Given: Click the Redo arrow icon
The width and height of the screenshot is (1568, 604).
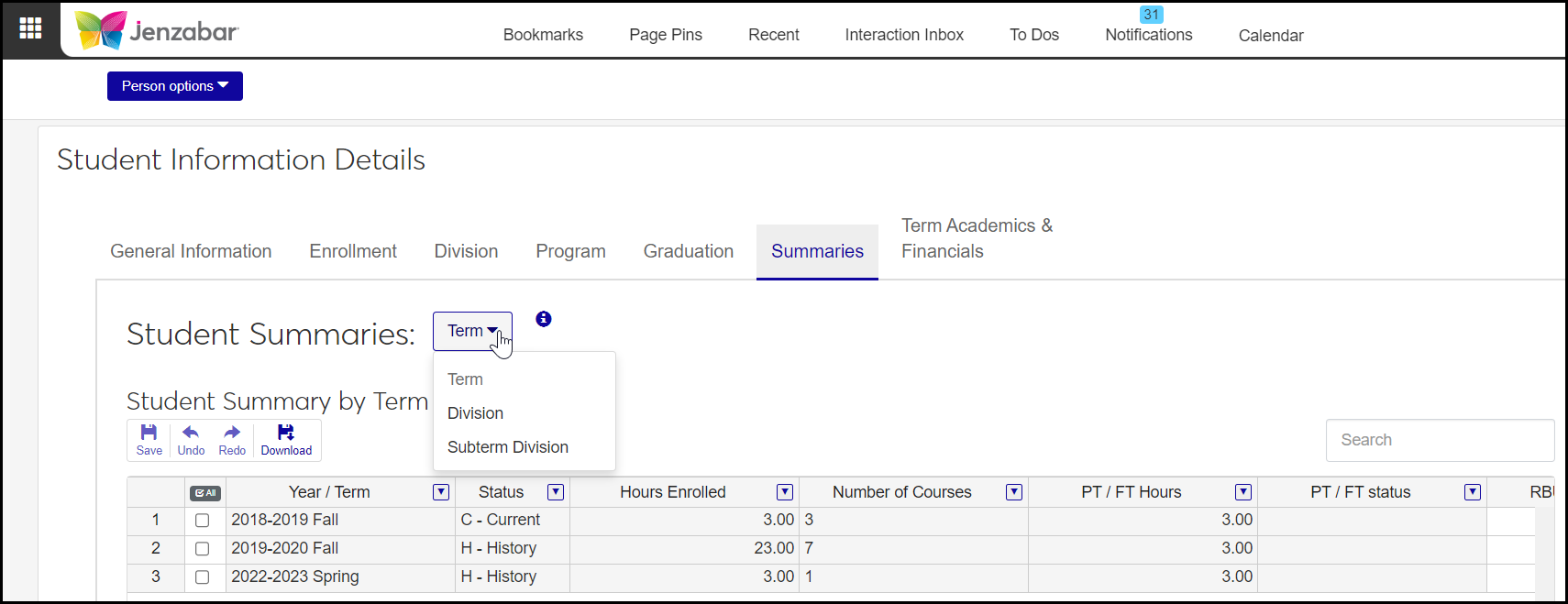Looking at the screenshot, I should pos(232,440).
